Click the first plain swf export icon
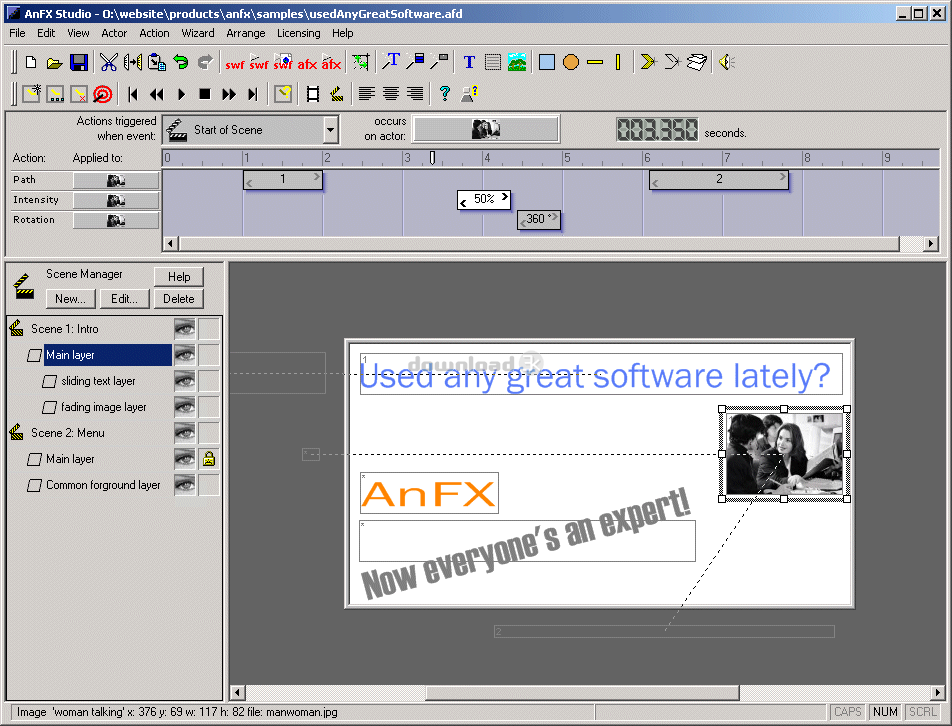Screen dimensions: 952x726 [234, 63]
